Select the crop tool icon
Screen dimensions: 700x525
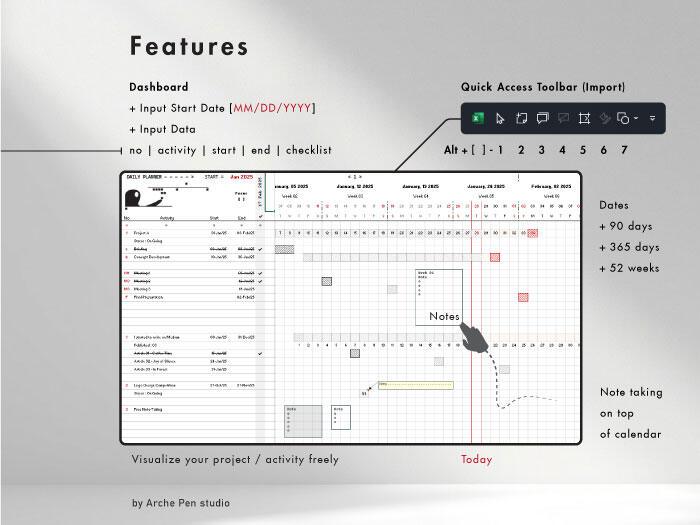(x=584, y=118)
